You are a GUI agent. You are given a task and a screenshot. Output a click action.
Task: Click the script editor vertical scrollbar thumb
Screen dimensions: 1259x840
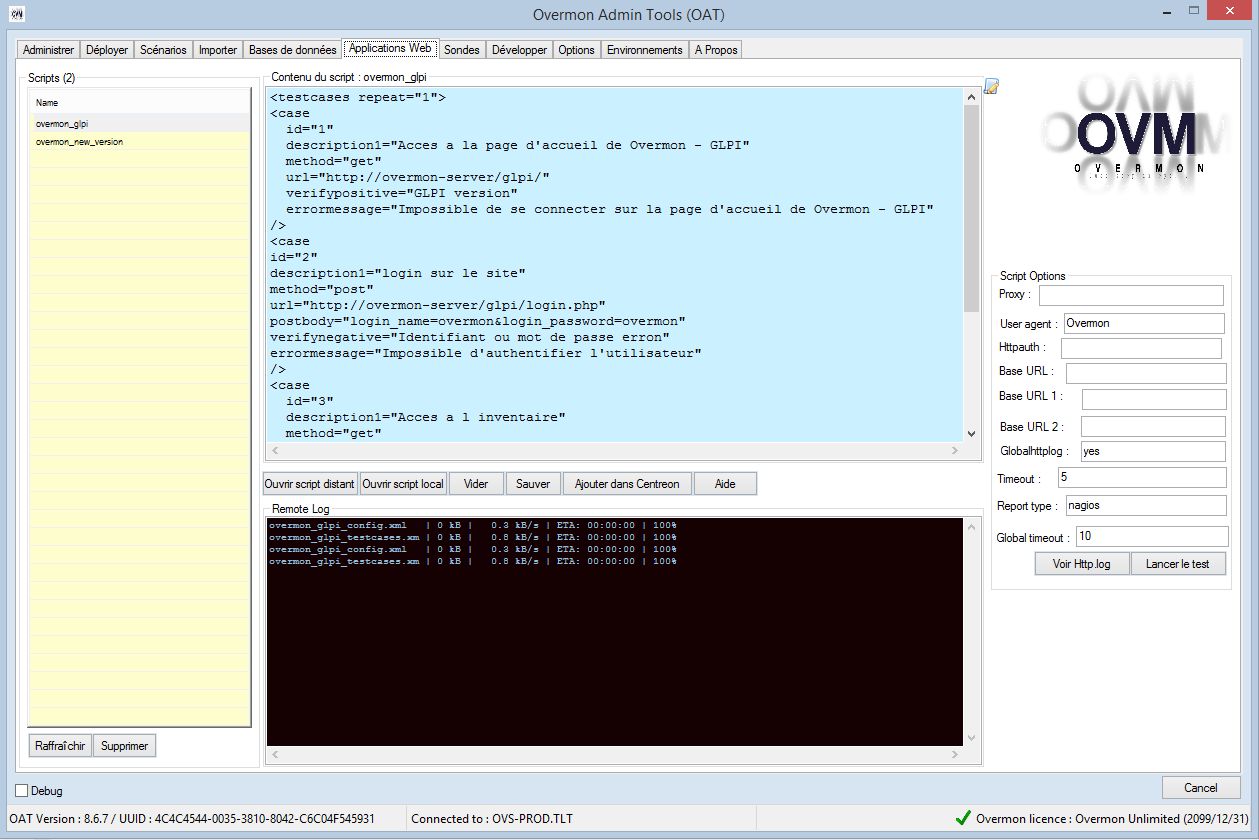coord(971,208)
